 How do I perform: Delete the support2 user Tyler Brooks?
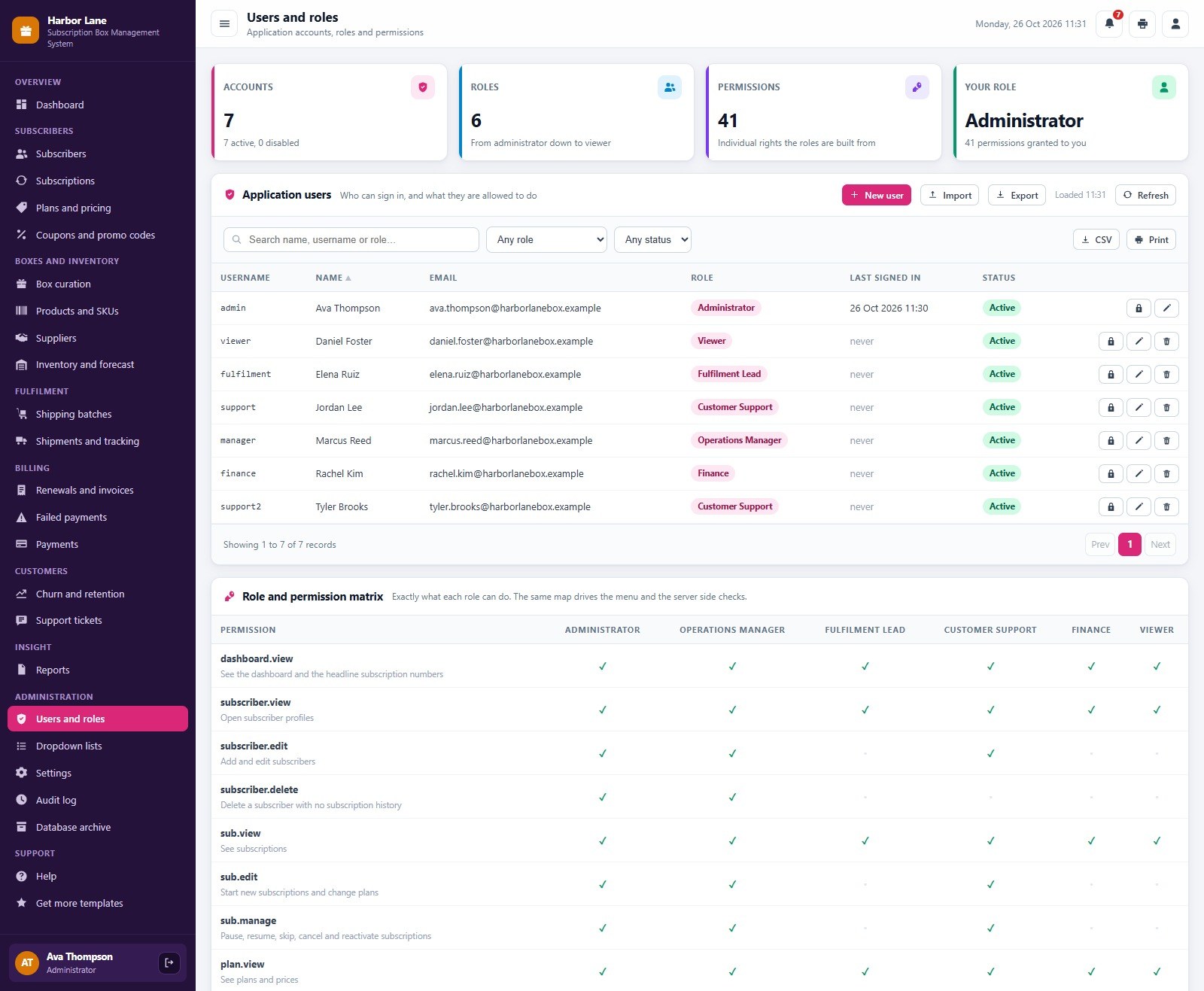pyautogui.click(x=1166, y=506)
